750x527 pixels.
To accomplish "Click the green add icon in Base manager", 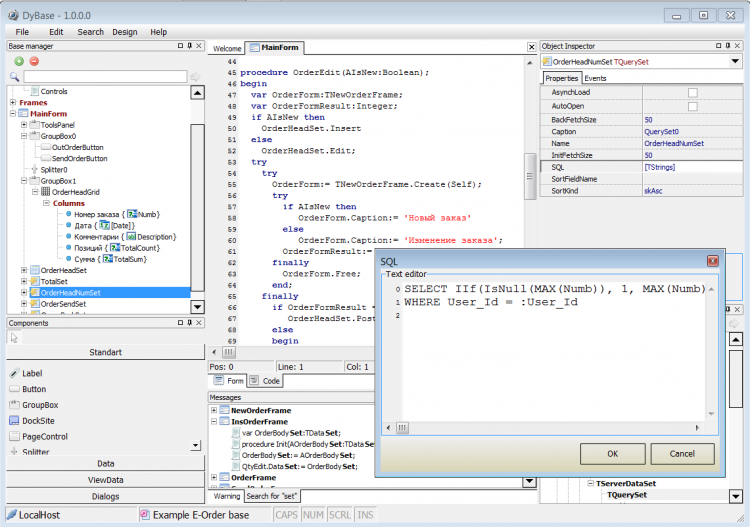I will [18, 61].
